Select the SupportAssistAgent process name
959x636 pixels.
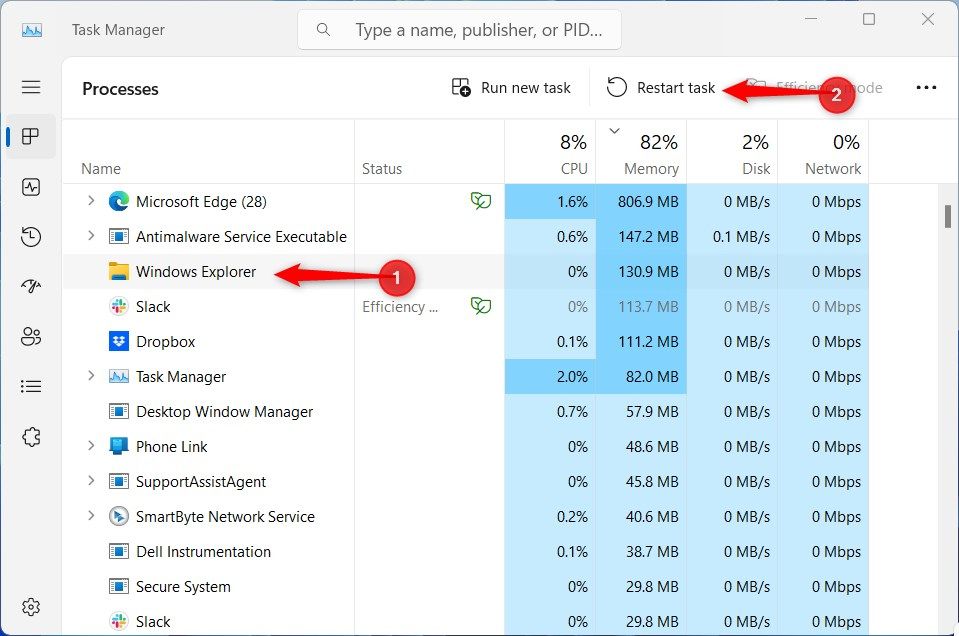(x=201, y=482)
